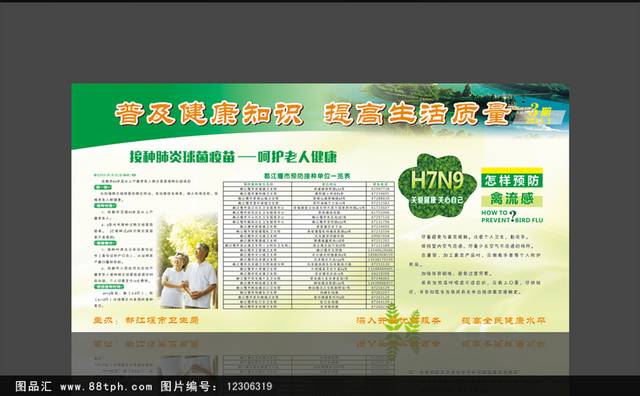
Task: Click the footer slogan "提高全民健康水平"
Action: [503, 320]
